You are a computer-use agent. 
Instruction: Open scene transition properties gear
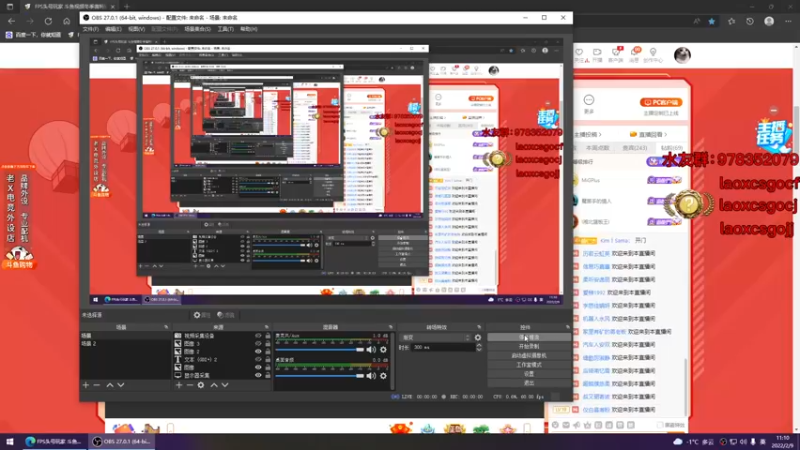point(478,337)
